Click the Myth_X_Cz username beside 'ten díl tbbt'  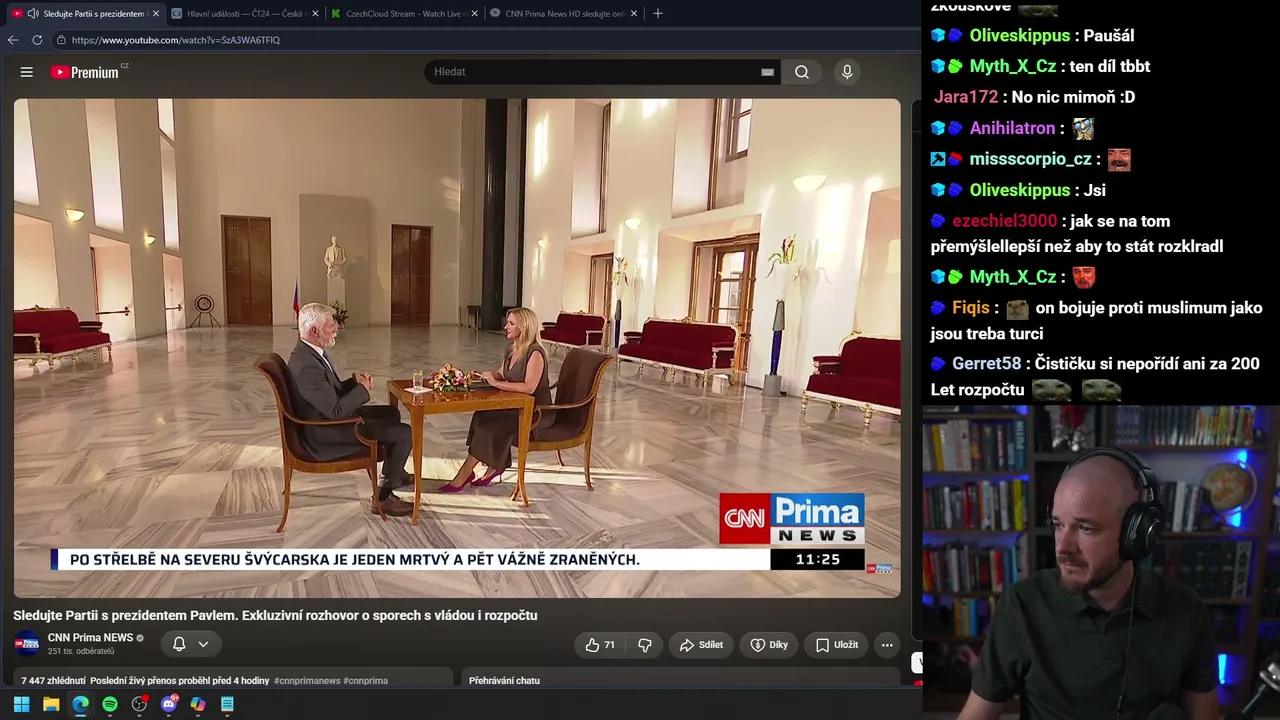(x=1013, y=66)
